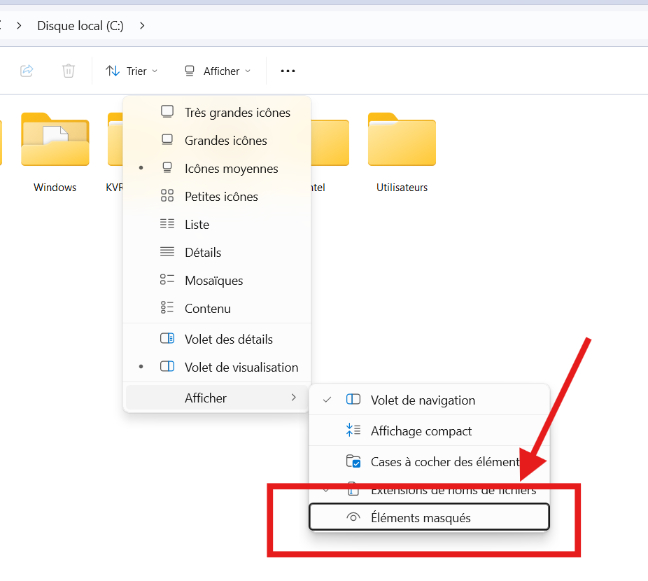Screen dimensions: 648x581
Task: Select Icônes moyennes view
Action: click(217, 169)
